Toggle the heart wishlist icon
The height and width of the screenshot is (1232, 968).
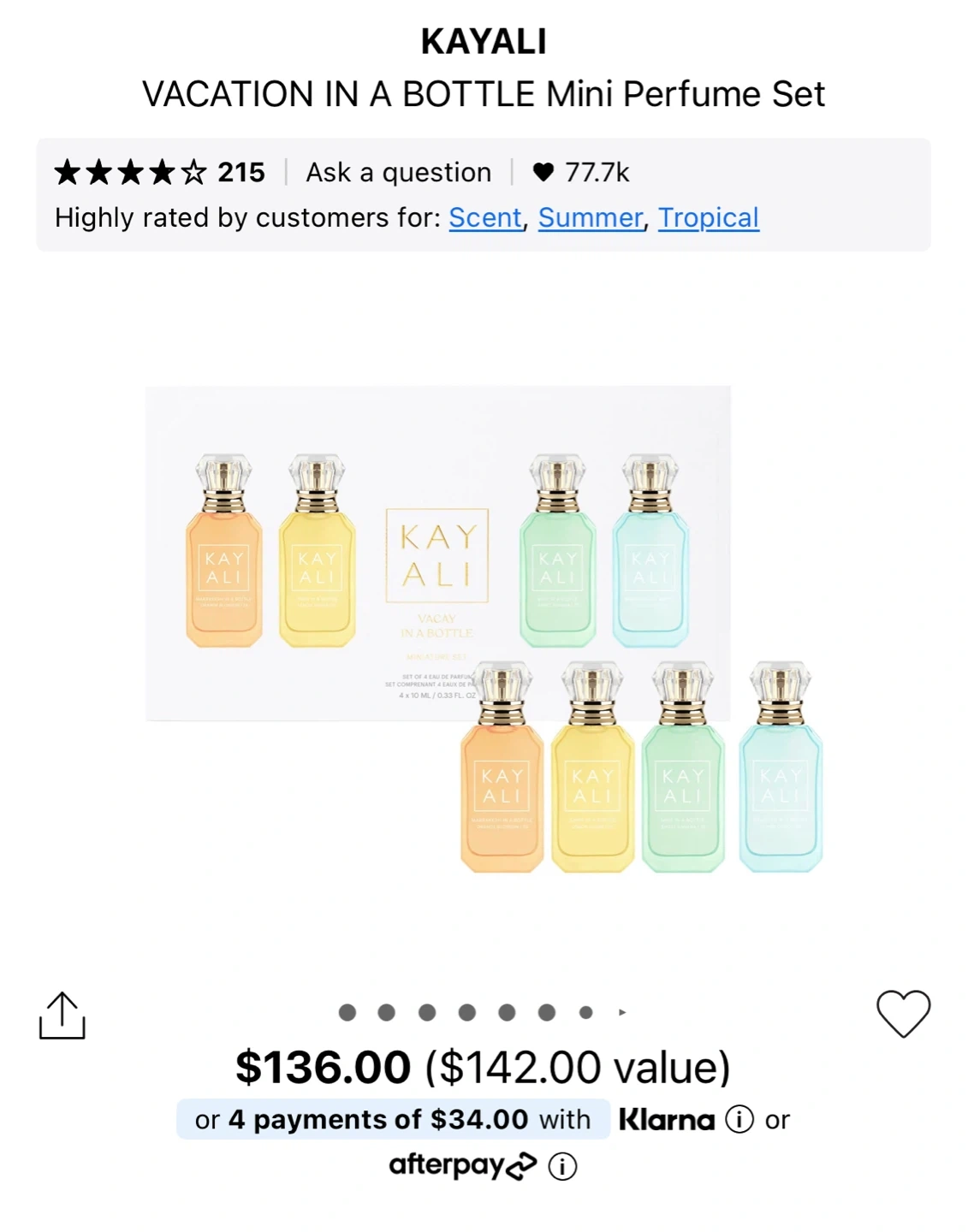(903, 1014)
